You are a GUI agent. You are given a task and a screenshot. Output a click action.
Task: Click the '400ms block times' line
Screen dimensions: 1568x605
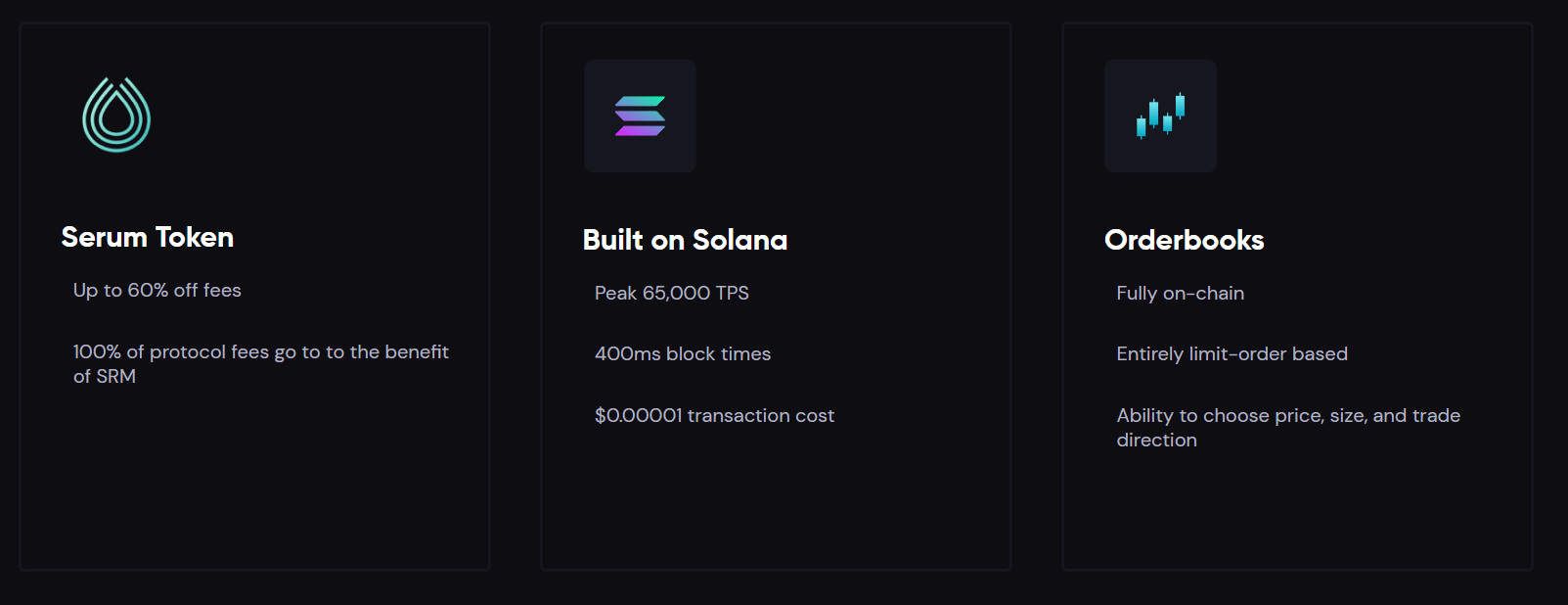pyautogui.click(x=683, y=353)
